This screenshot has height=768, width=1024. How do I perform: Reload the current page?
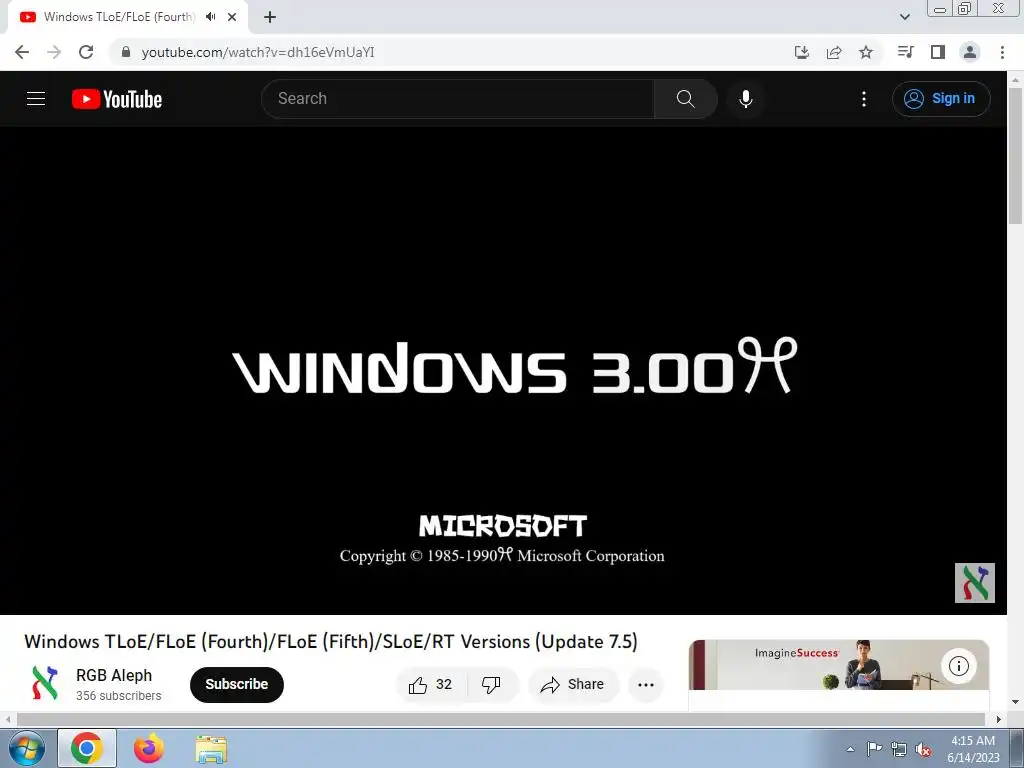(86, 52)
